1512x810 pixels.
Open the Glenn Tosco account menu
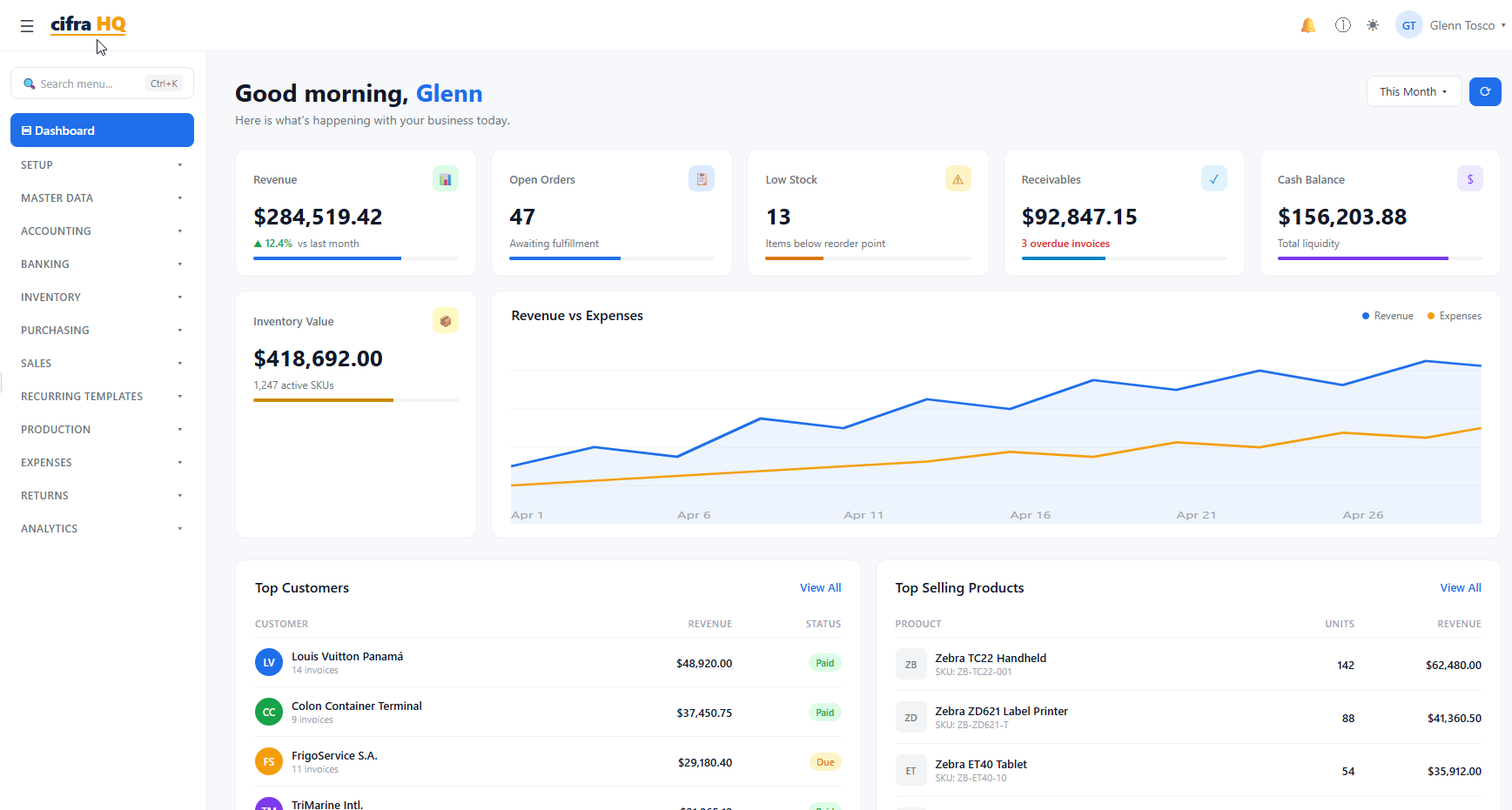(1449, 25)
